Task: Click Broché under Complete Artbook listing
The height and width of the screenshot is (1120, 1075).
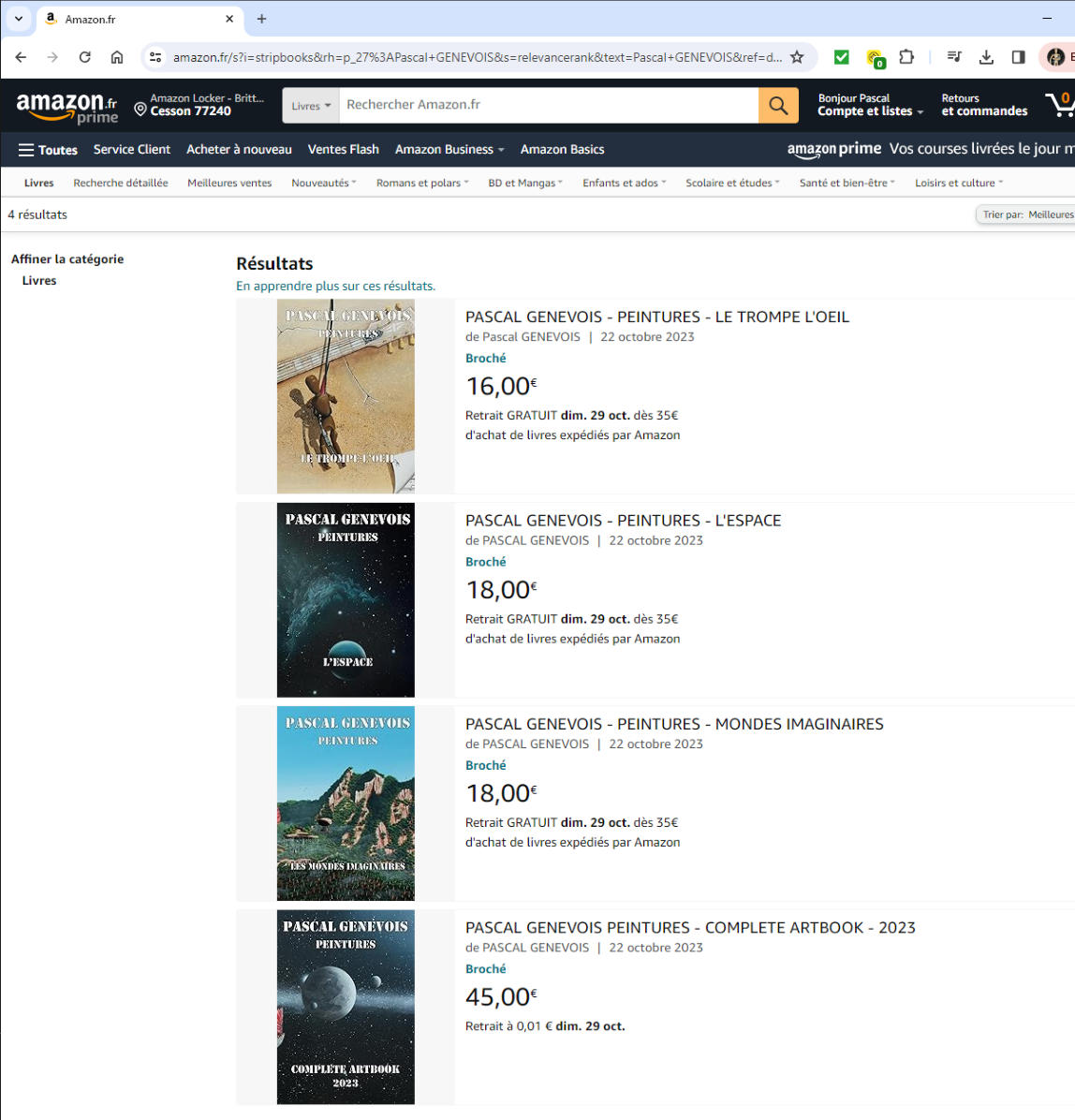Action: (486, 968)
